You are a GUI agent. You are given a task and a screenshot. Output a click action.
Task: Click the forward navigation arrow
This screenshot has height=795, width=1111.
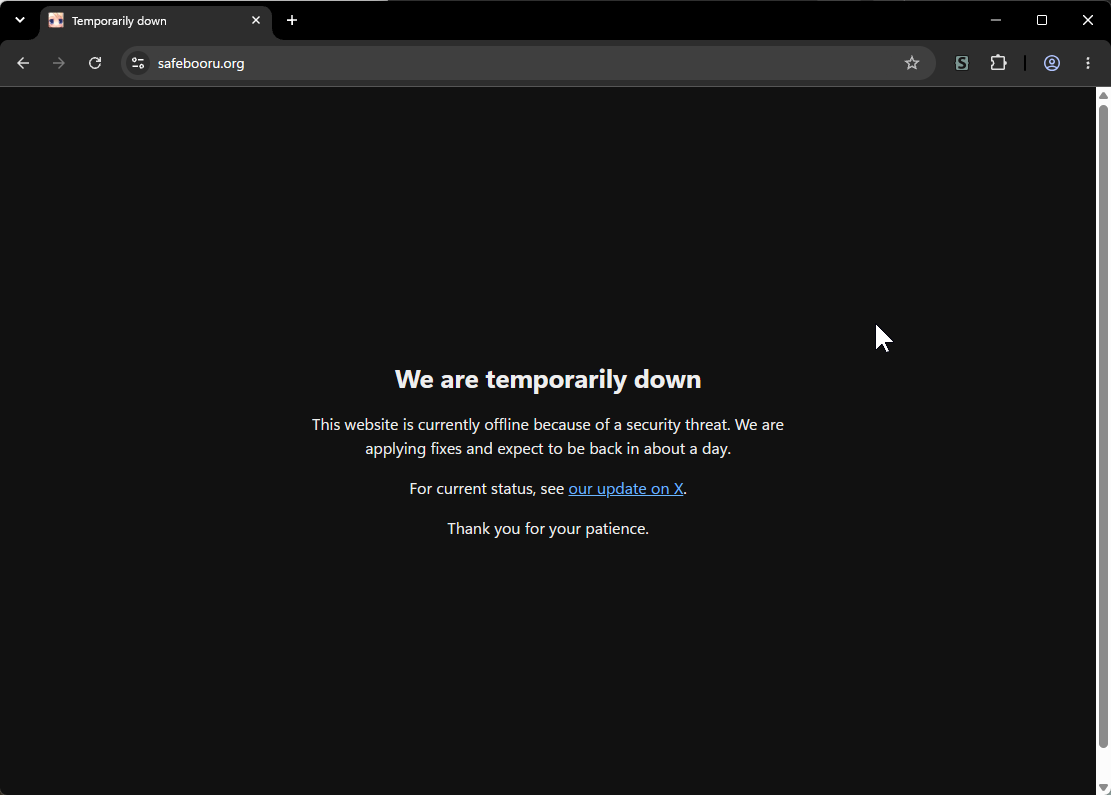[59, 63]
